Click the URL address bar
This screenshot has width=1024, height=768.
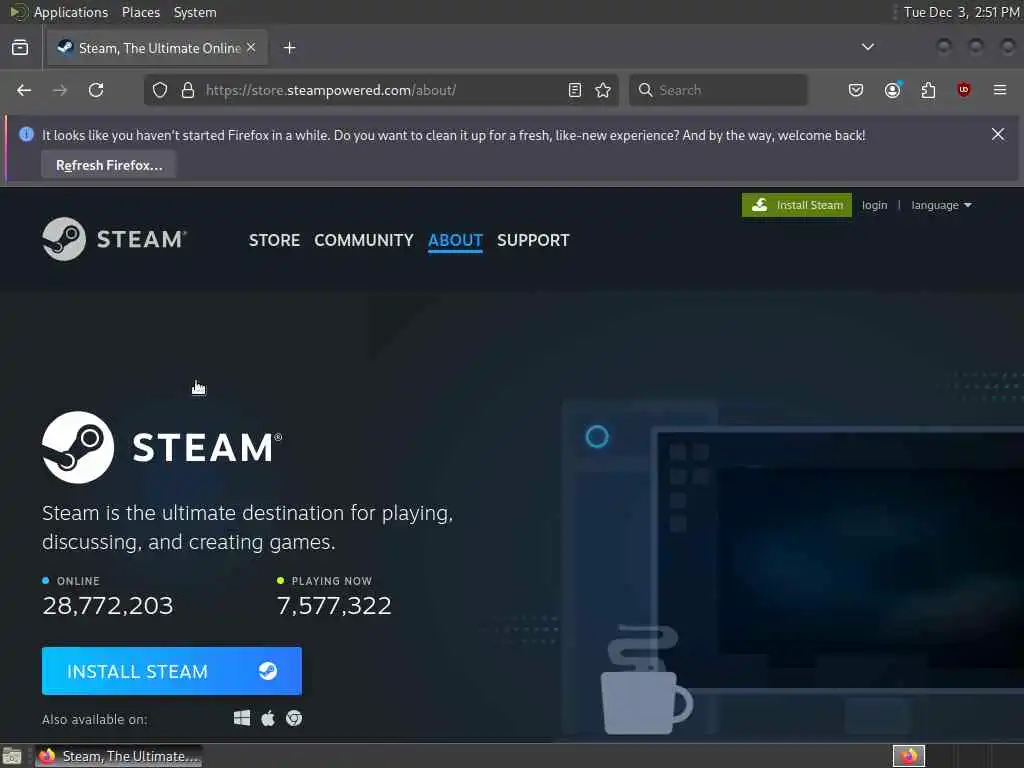point(382,90)
